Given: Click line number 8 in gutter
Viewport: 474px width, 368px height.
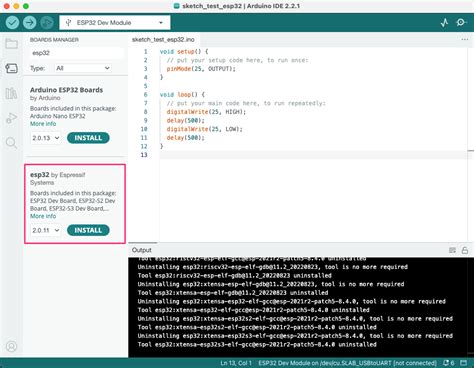Looking at the screenshot, I should [x=145, y=112].
